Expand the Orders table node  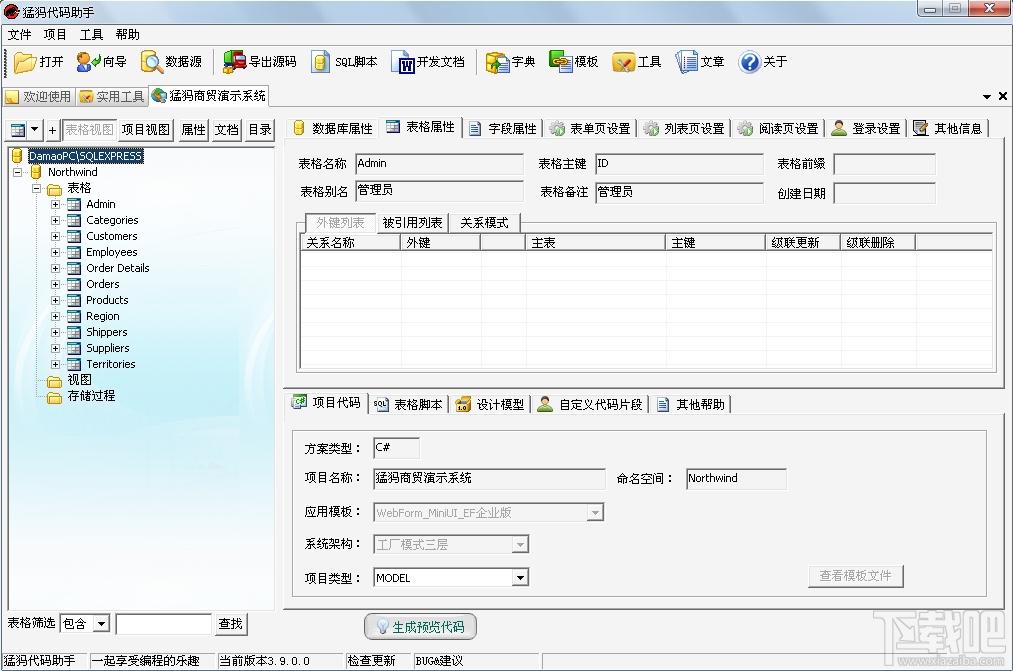pyautogui.click(x=56, y=284)
